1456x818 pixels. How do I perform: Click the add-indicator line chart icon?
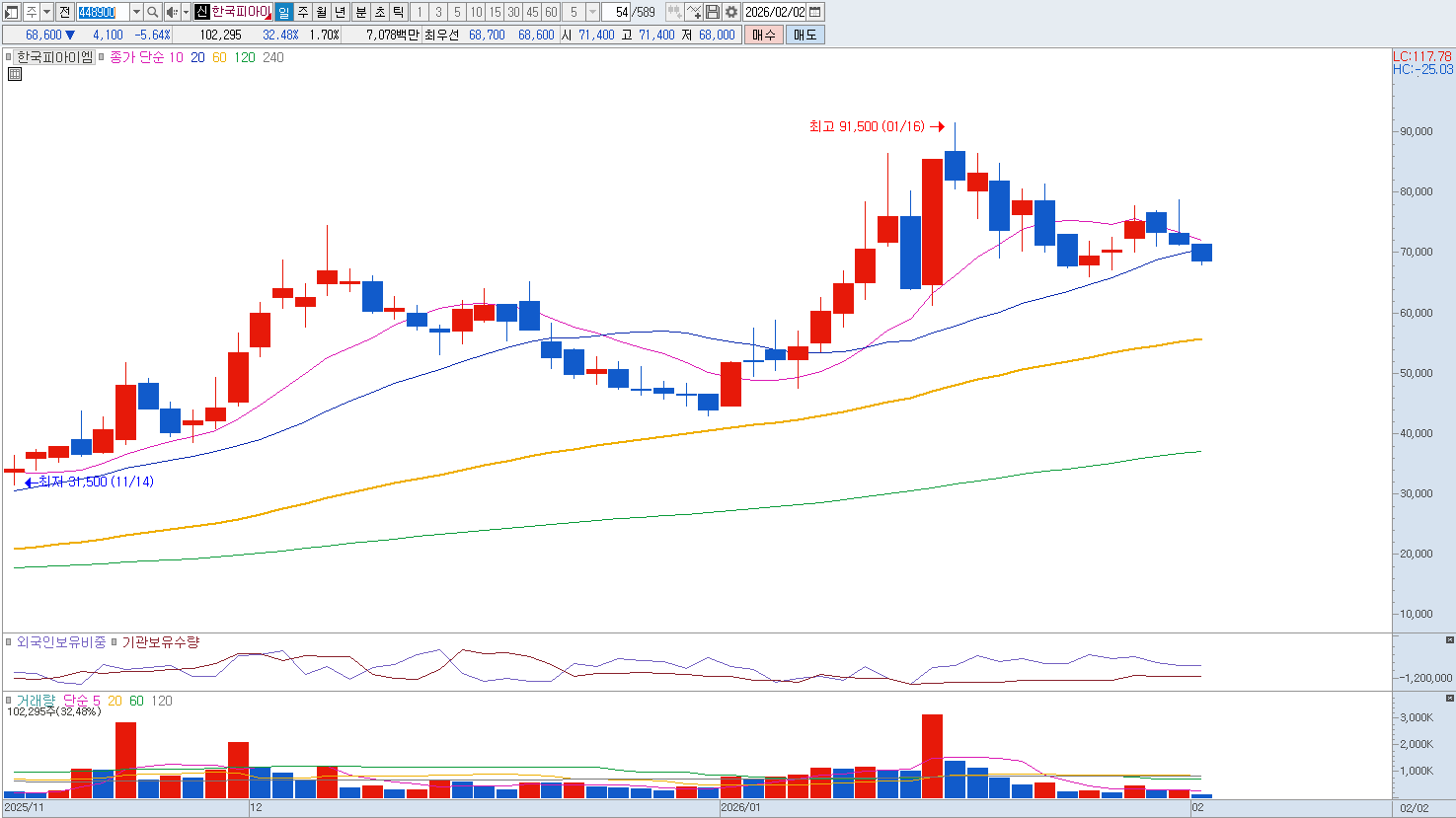click(694, 12)
